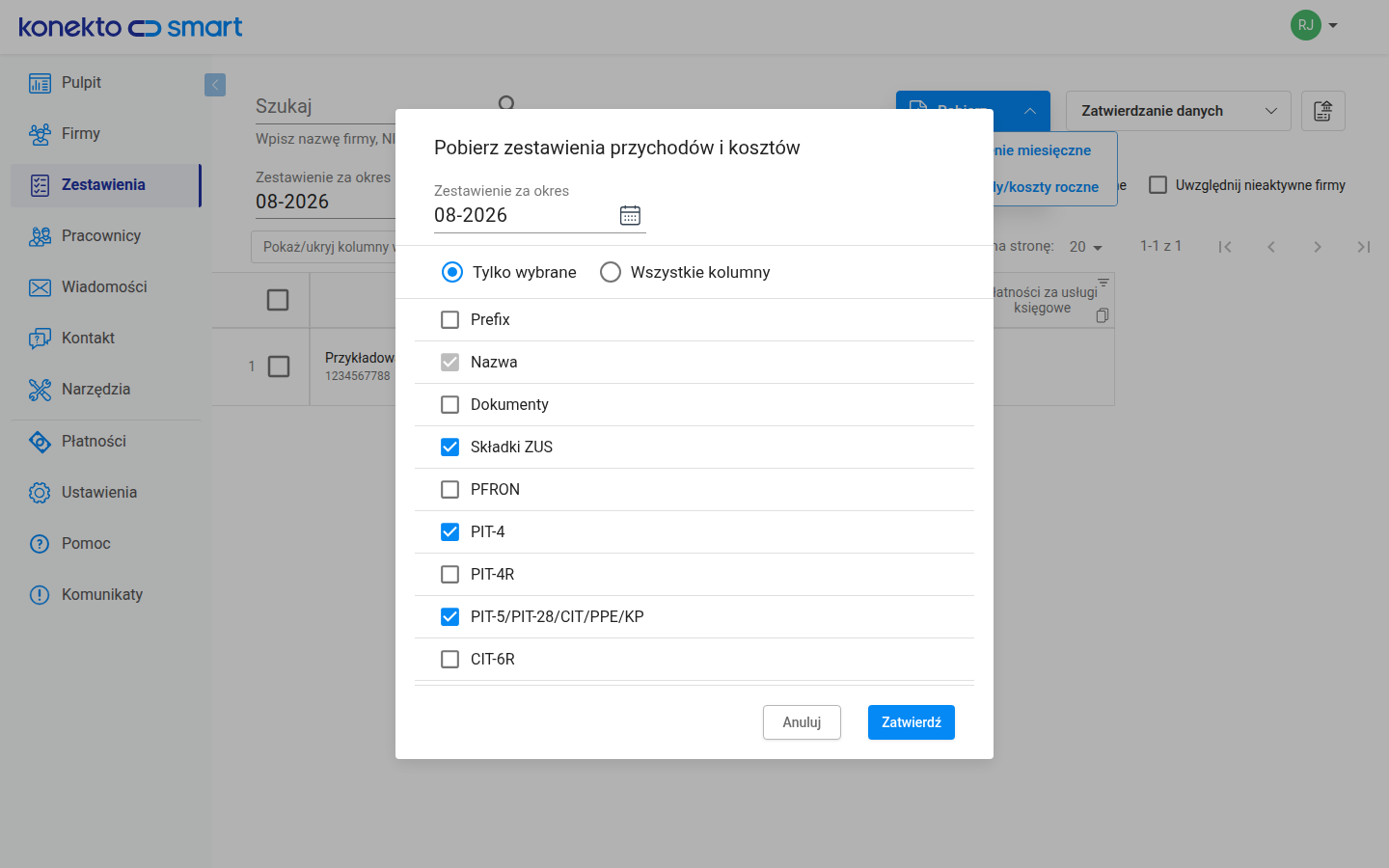
Task: Confirm with the Zatwierdź button
Action: pyautogui.click(x=912, y=722)
